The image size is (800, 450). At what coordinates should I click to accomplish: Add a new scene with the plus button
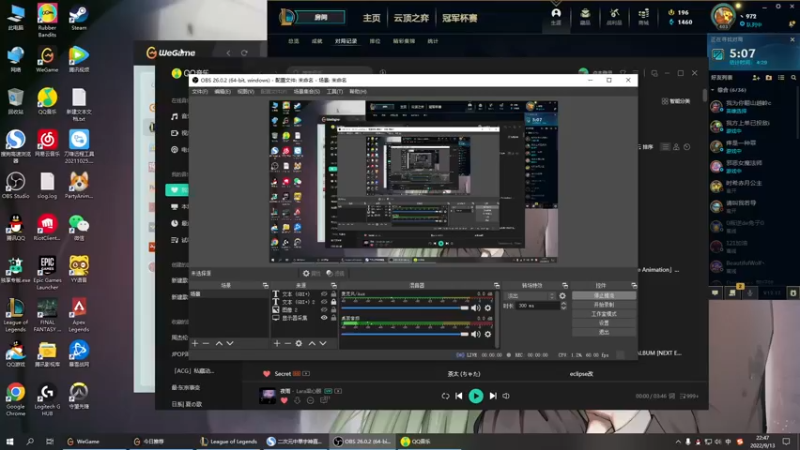tap(195, 343)
